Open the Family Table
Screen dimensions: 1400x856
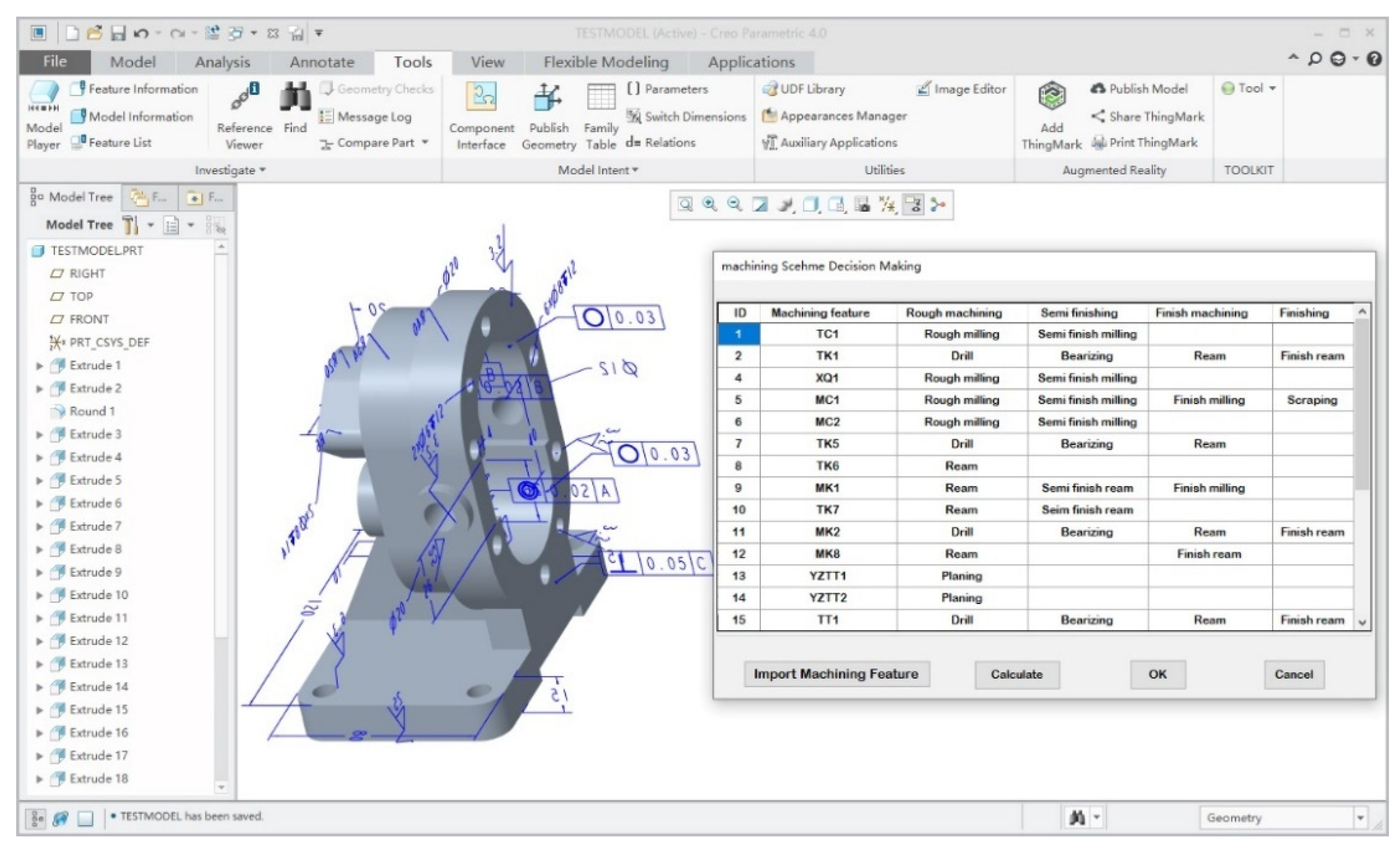(x=601, y=116)
